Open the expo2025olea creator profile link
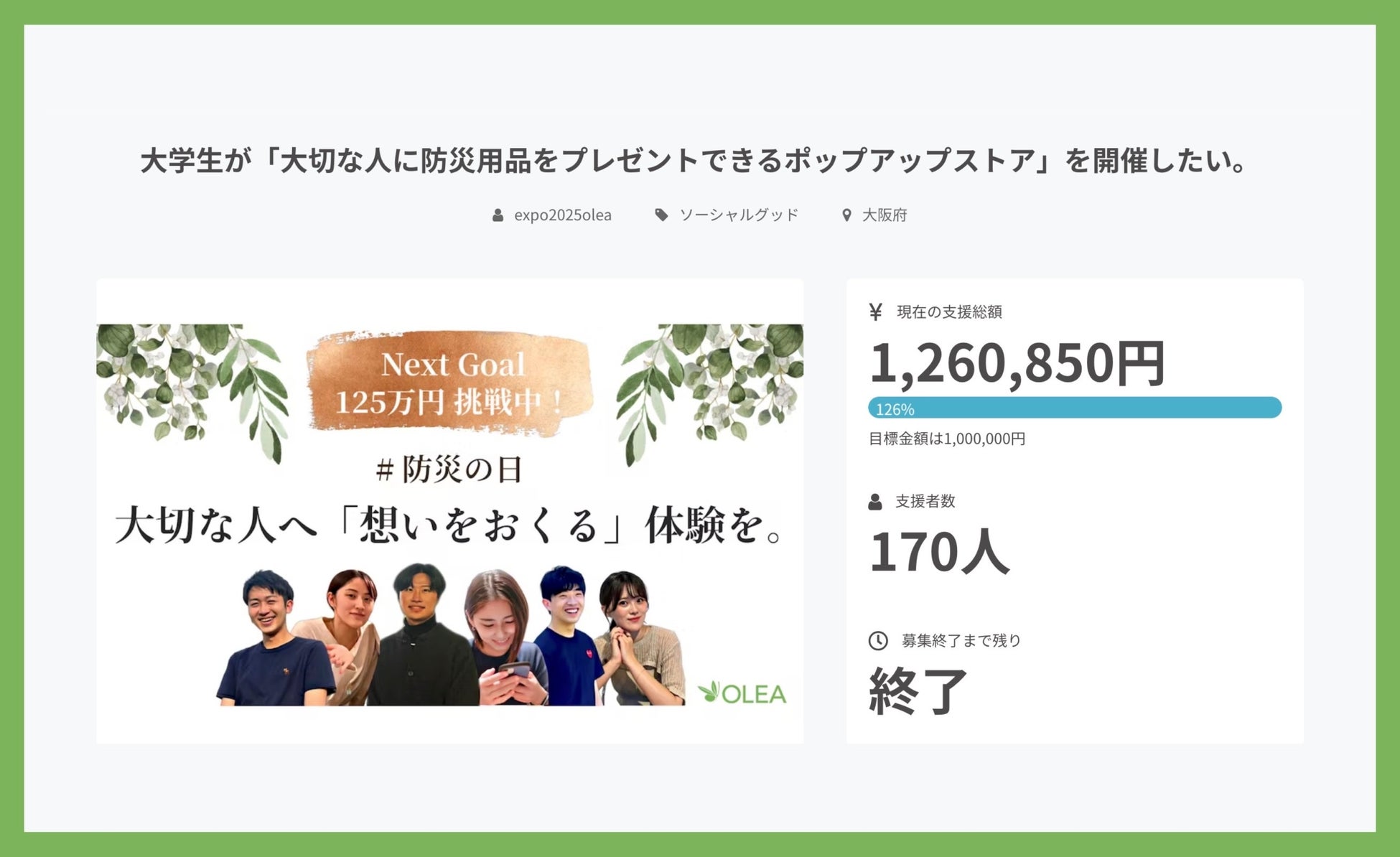Viewport: 1400px width, 857px height. [563, 215]
